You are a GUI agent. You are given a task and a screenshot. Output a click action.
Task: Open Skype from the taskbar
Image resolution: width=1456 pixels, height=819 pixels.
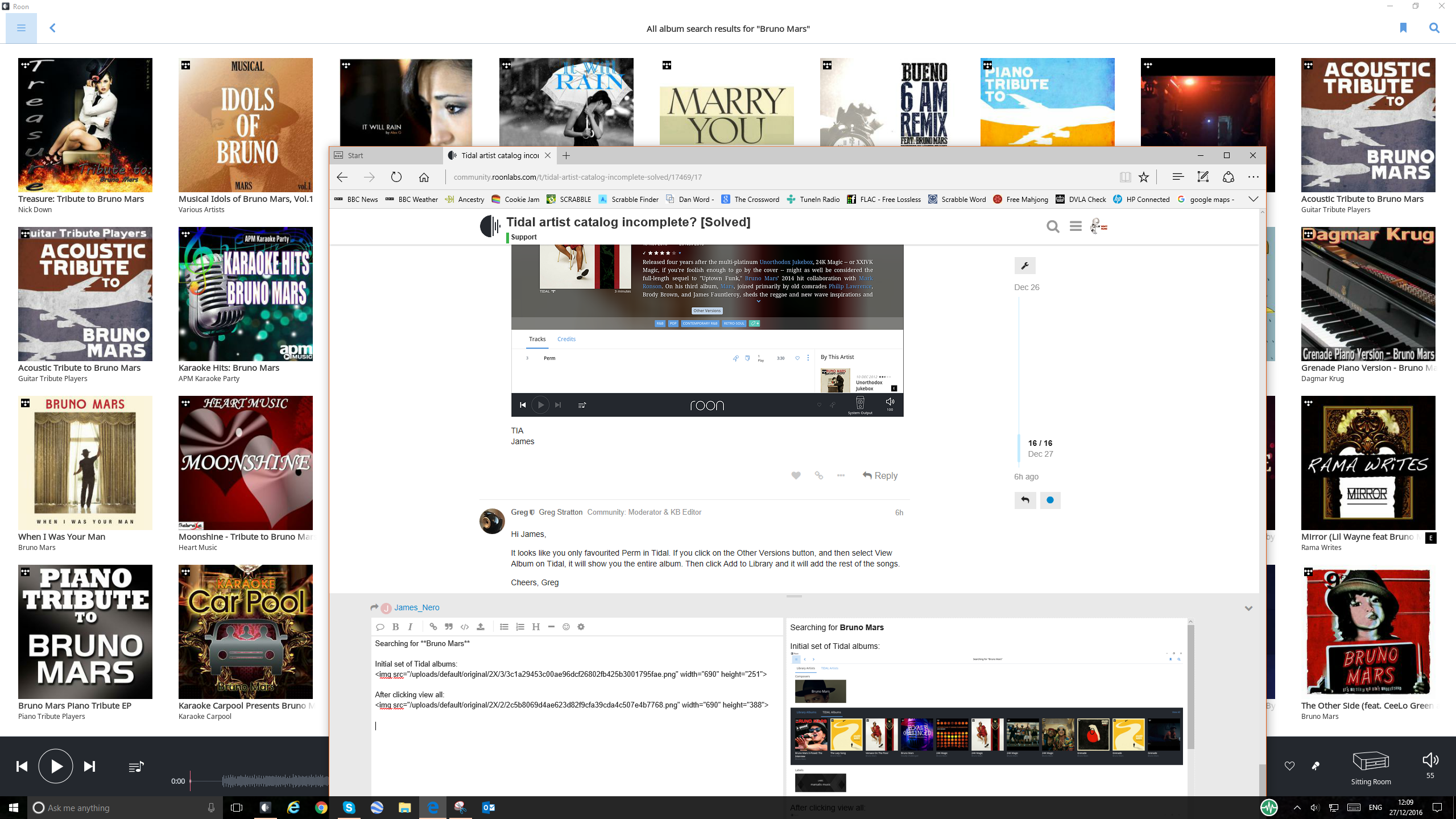(x=349, y=808)
